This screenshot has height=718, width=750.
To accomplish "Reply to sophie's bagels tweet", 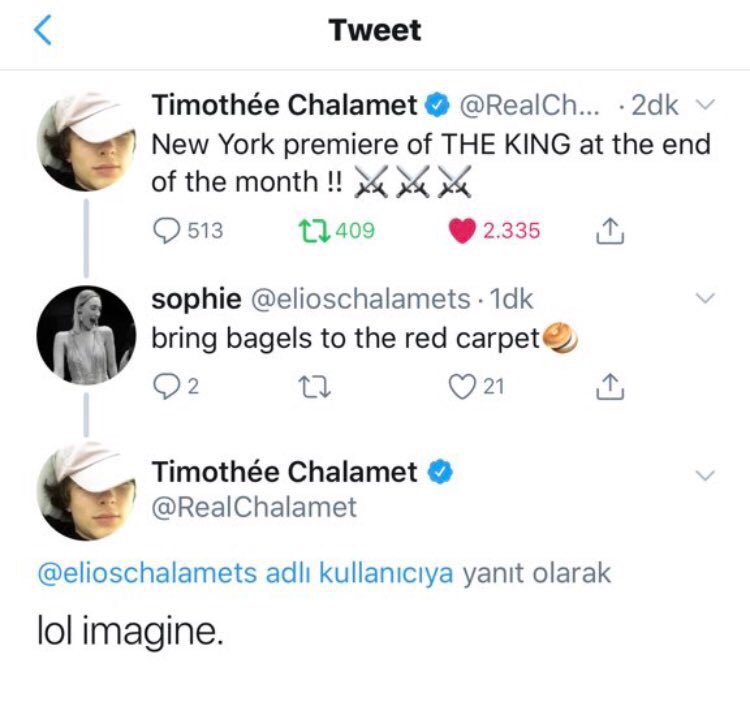I will coord(165,386).
